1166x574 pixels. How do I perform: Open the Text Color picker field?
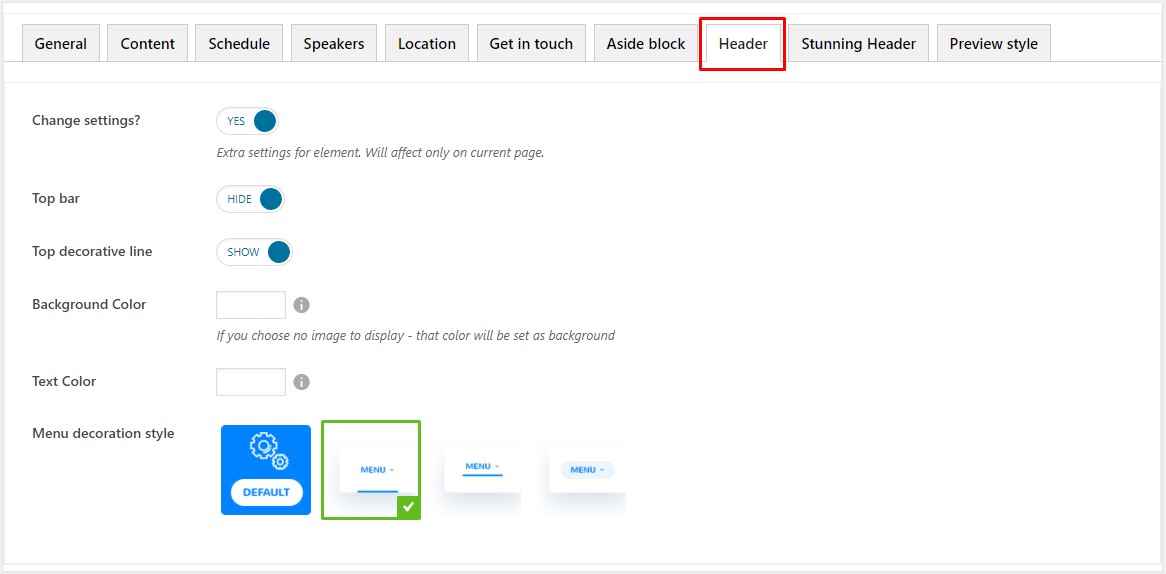point(251,382)
